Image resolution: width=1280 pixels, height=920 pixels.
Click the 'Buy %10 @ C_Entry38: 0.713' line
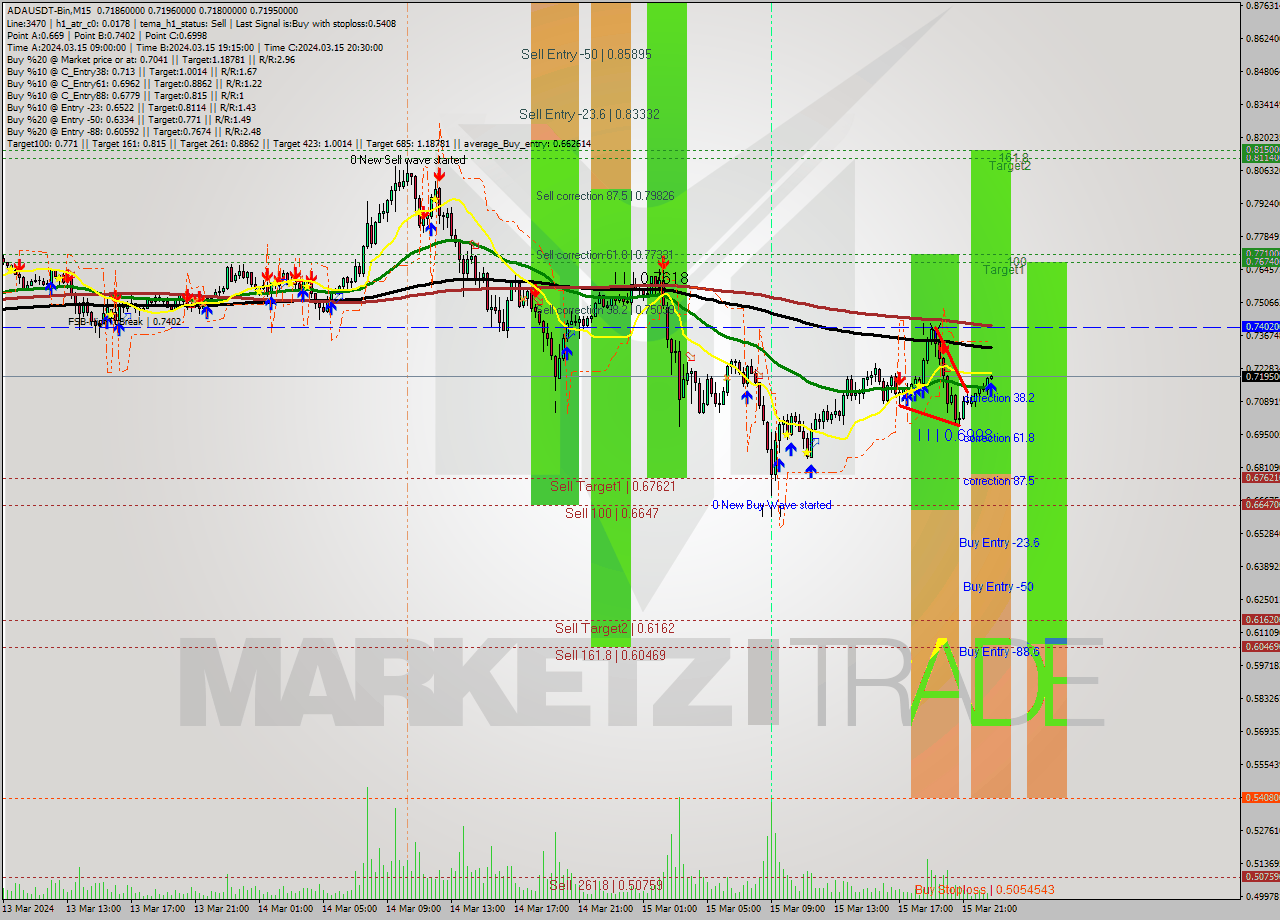coord(131,72)
